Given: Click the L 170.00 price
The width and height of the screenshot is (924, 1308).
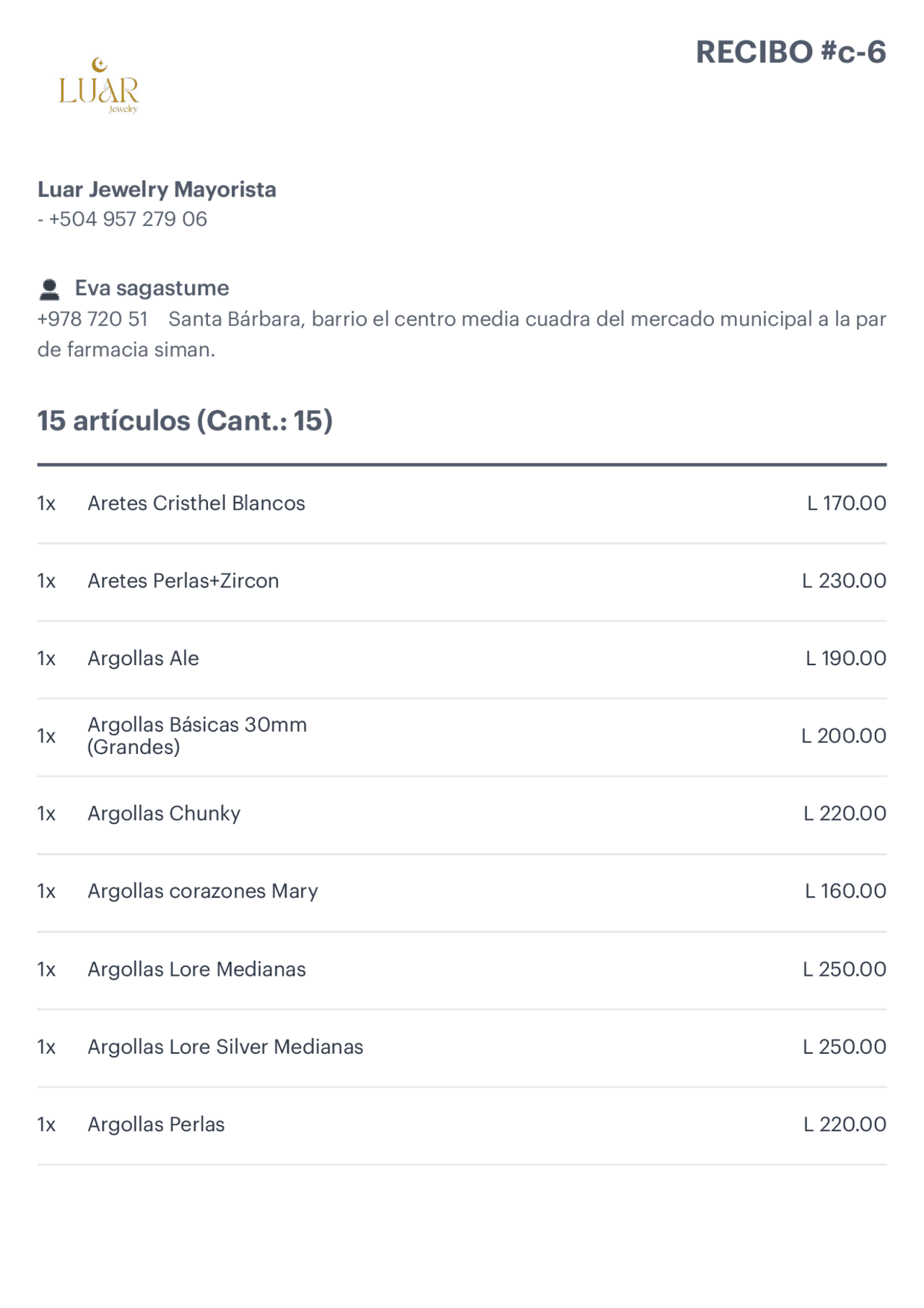Looking at the screenshot, I should 846,503.
